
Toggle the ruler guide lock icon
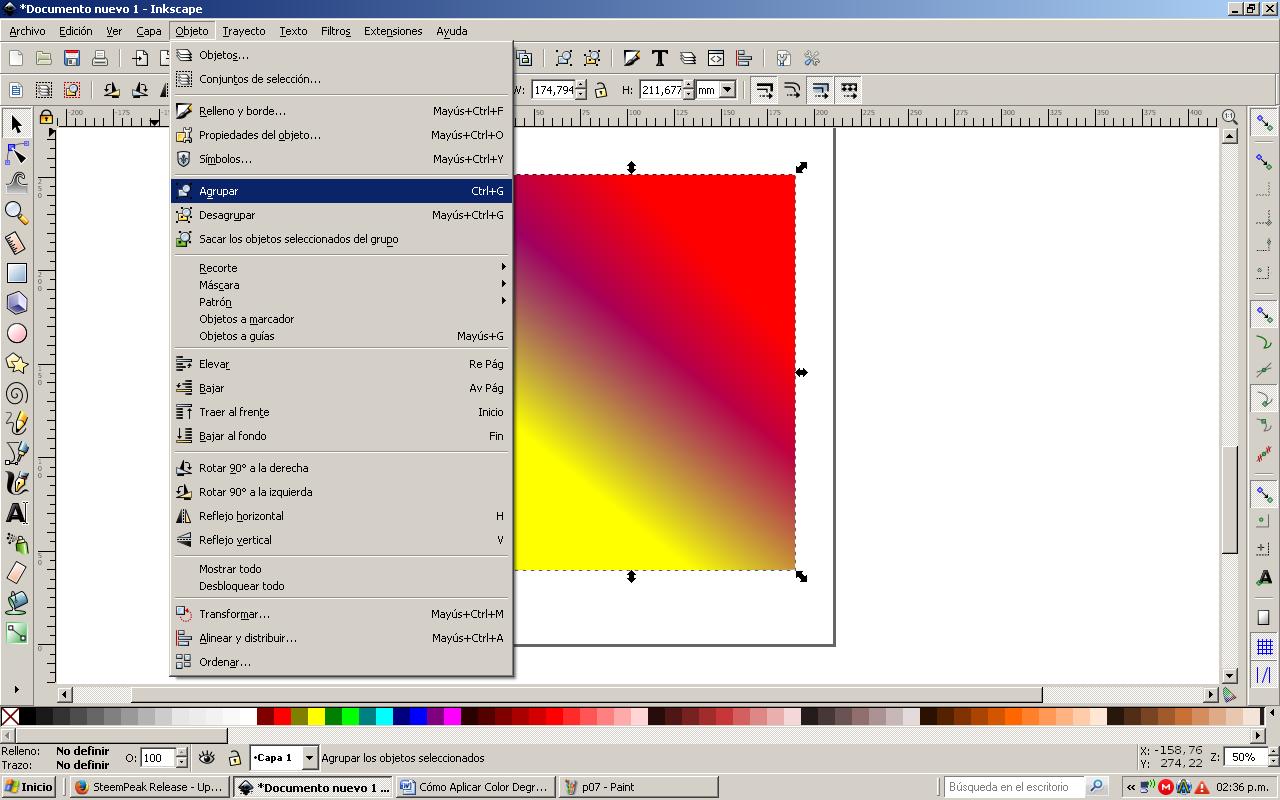click(x=46, y=117)
